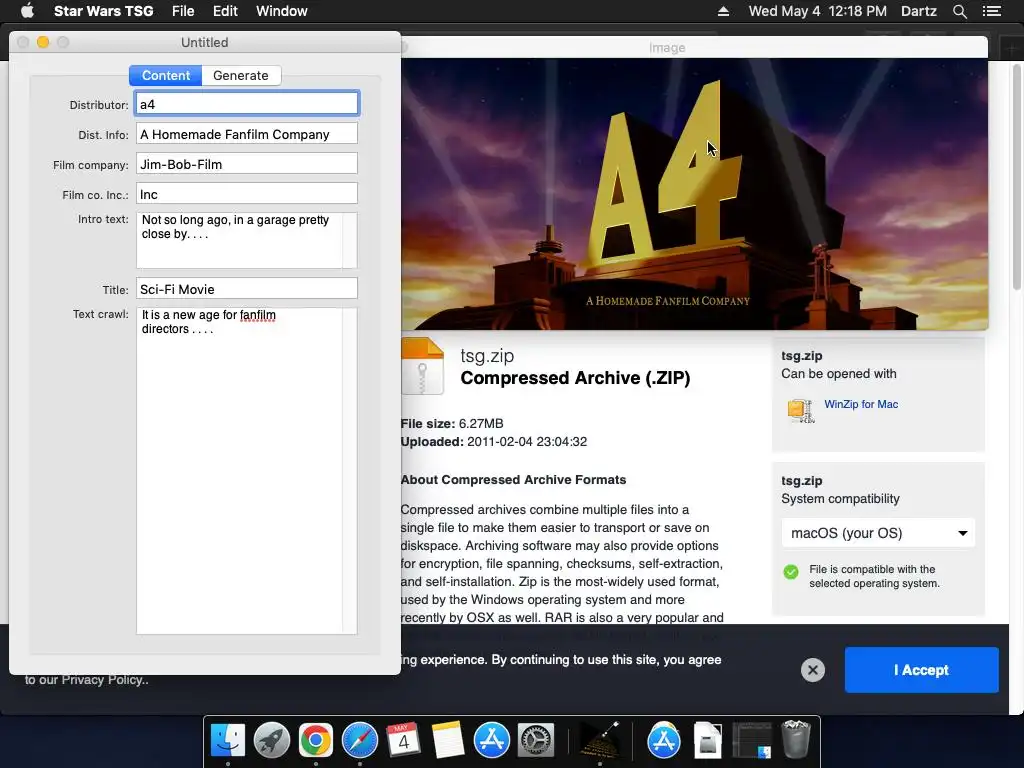
Task: Open the disk image document in dock
Action: 707,741
